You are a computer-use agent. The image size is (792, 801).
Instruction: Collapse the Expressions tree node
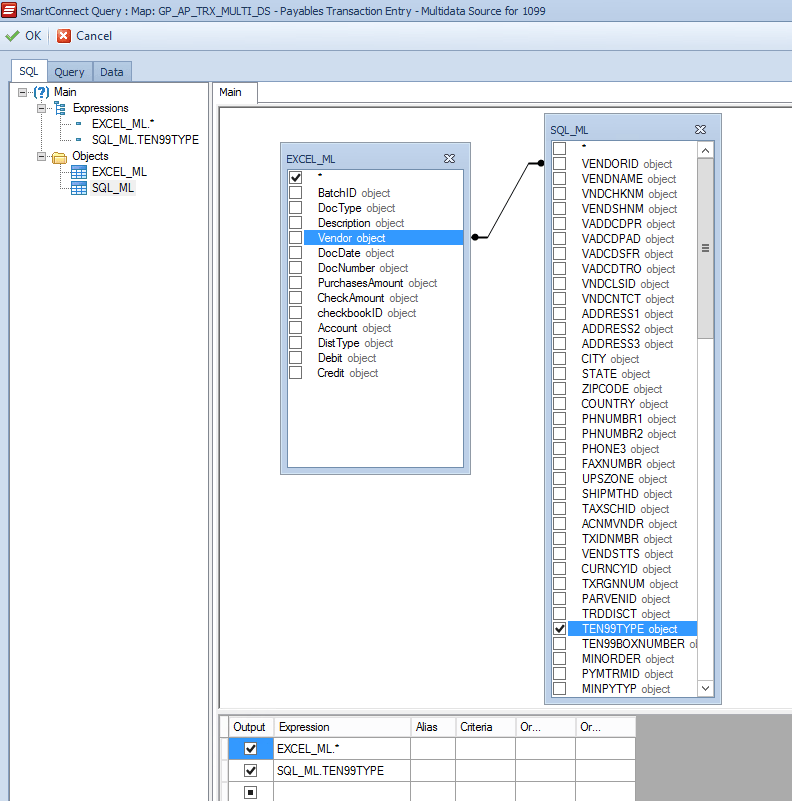click(x=41, y=108)
